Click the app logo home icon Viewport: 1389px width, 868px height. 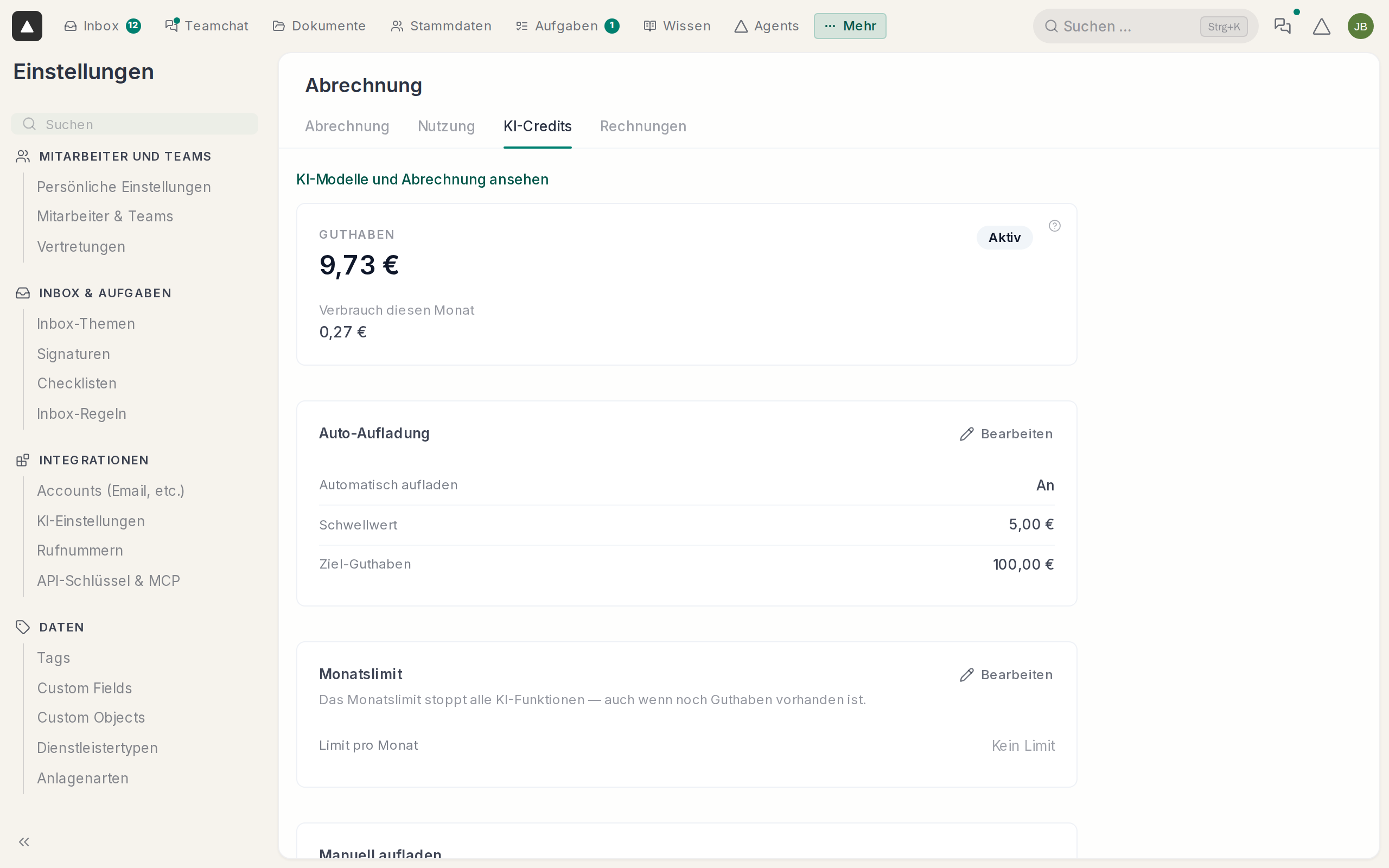[27, 26]
